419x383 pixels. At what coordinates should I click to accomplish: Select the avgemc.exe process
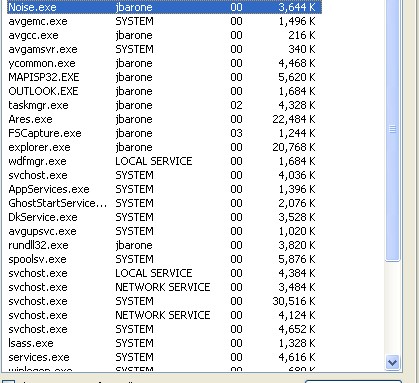164,21
